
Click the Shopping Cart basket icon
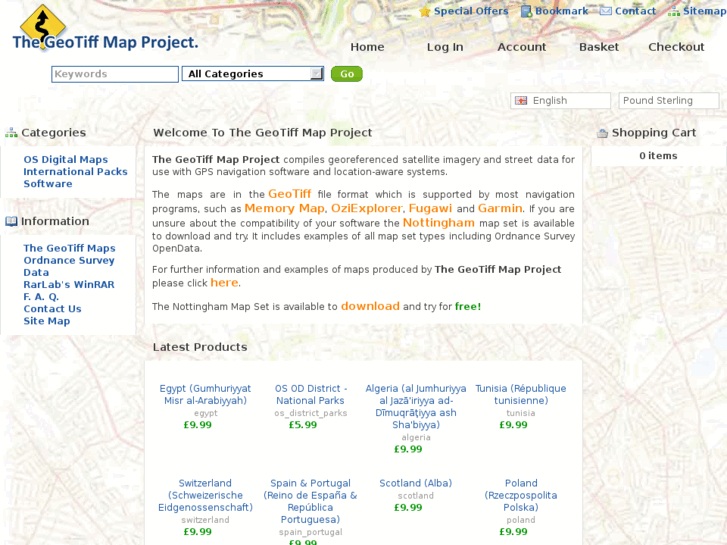pos(602,133)
